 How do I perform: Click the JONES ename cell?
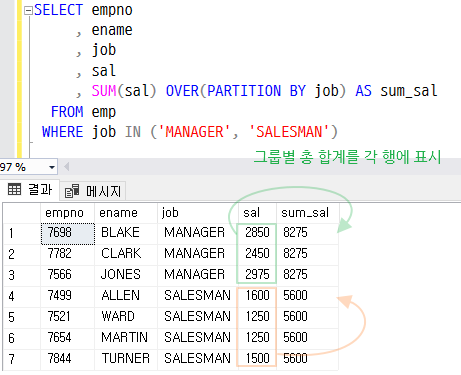pos(126,275)
